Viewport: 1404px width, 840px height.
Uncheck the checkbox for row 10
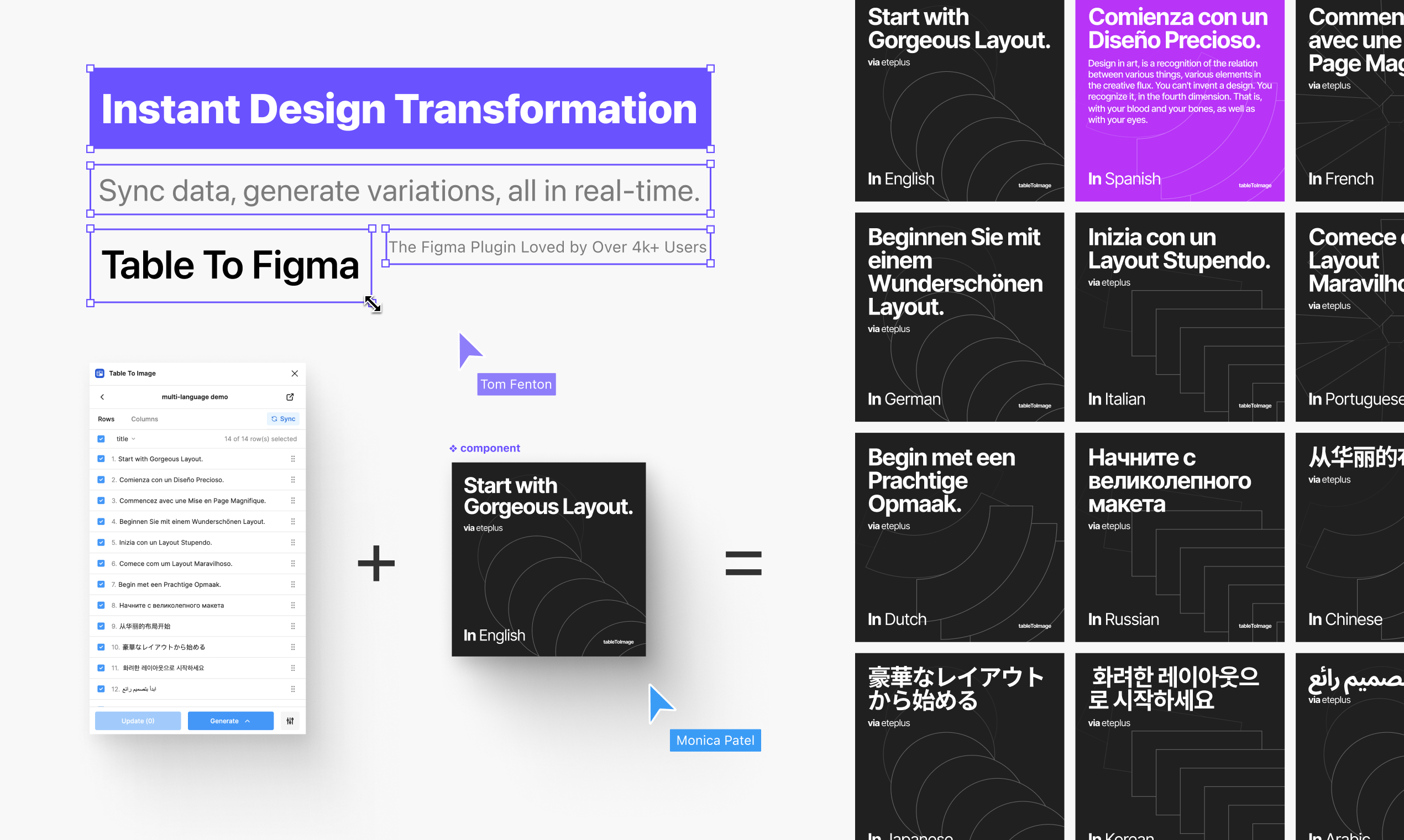point(101,647)
